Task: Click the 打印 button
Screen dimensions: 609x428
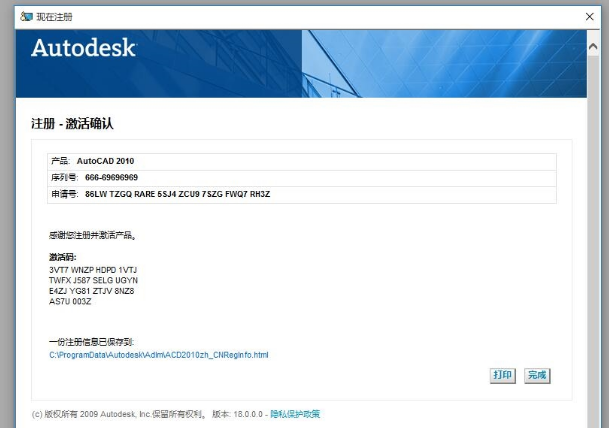Action: pos(503,375)
